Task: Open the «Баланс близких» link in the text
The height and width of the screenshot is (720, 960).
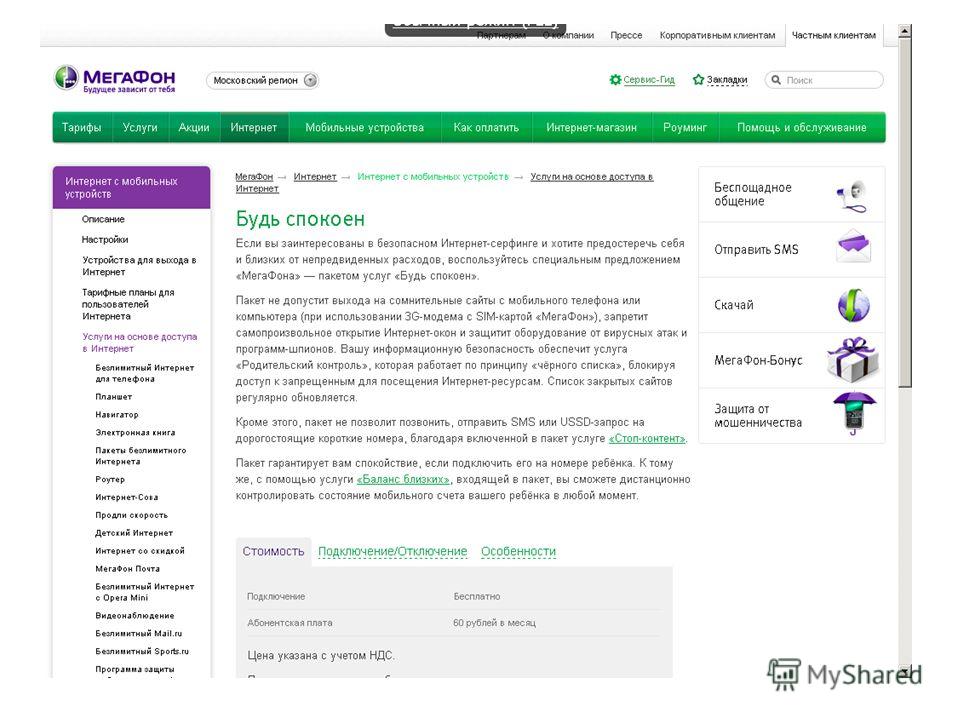Action: pyautogui.click(x=403, y=479)
